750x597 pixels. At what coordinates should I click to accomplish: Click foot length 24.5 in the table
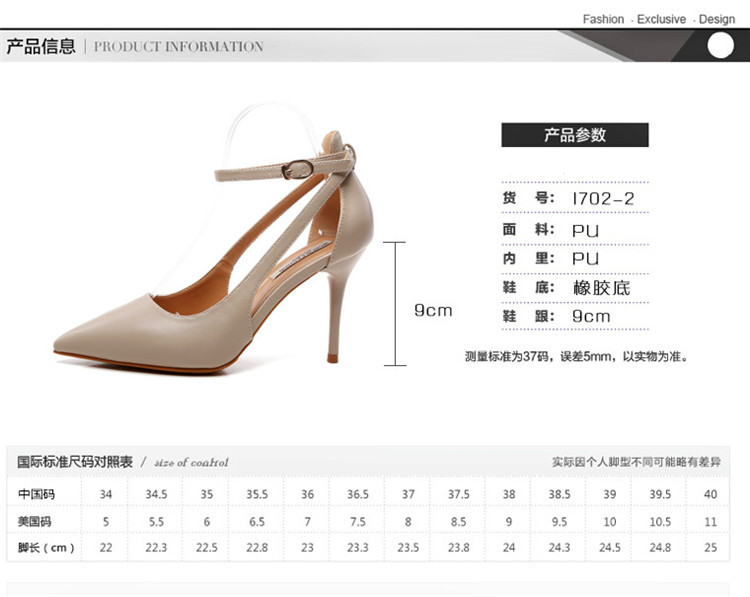pyautogui.click(x=609, y=547)
